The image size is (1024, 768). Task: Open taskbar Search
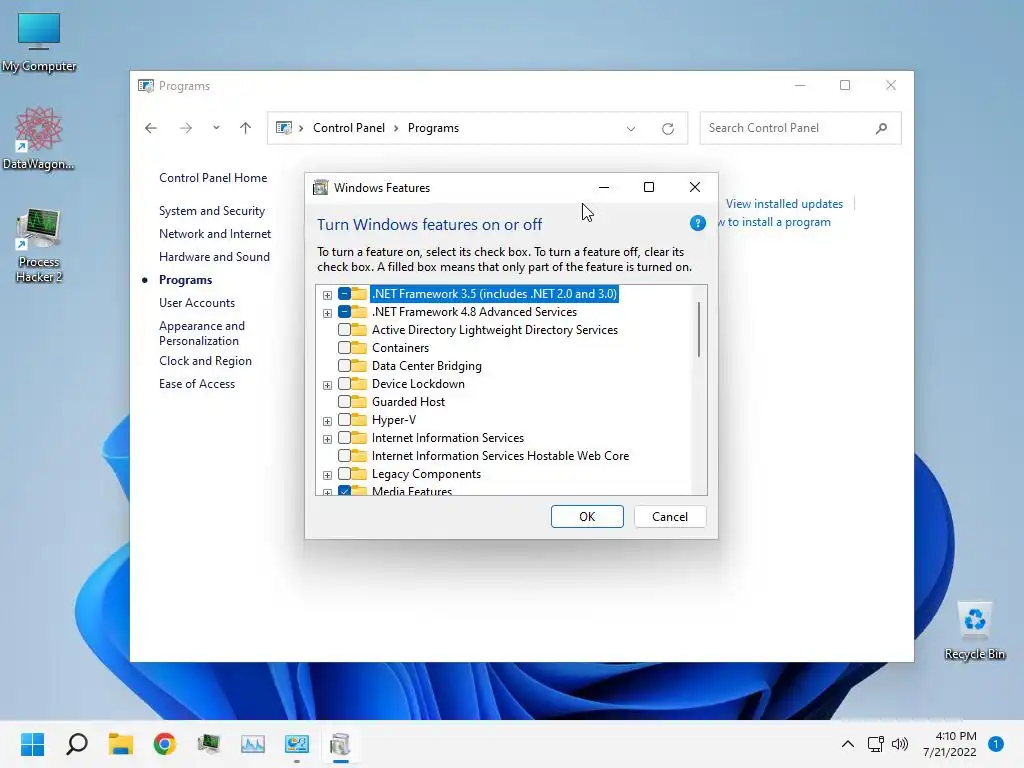coord(77,744)
